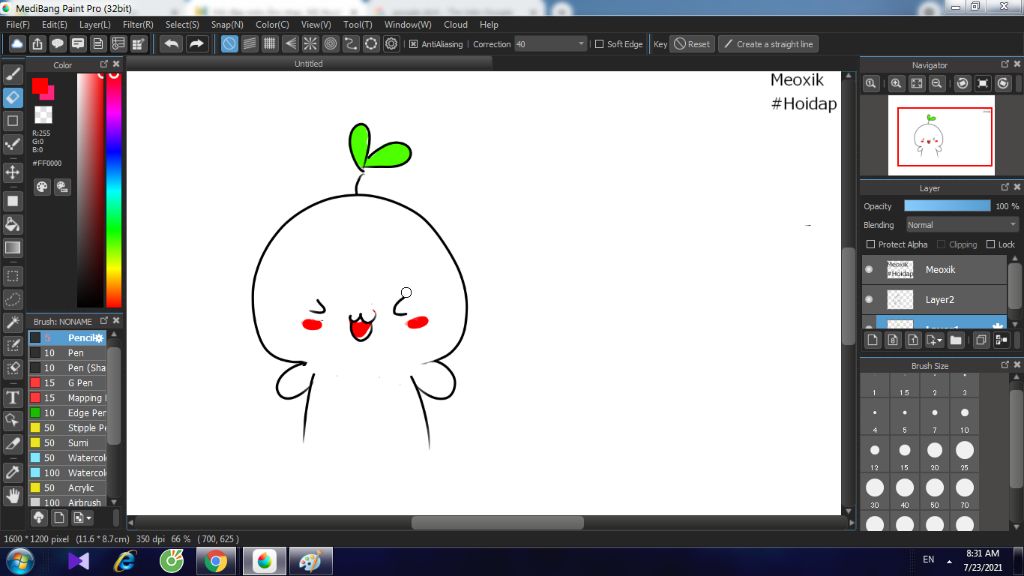This screenshot has width=1024, height=576.
Task: Enable the grid (crisscross) snap guide
Action: (x=270, y=44)
